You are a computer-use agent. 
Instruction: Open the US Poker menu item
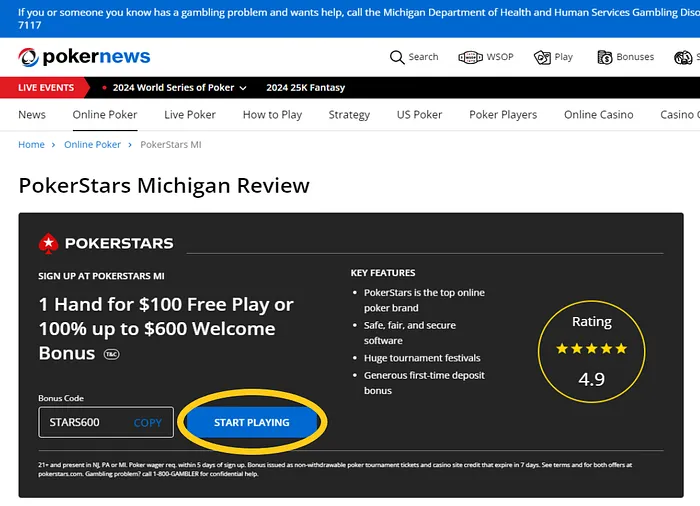(419, 115)
